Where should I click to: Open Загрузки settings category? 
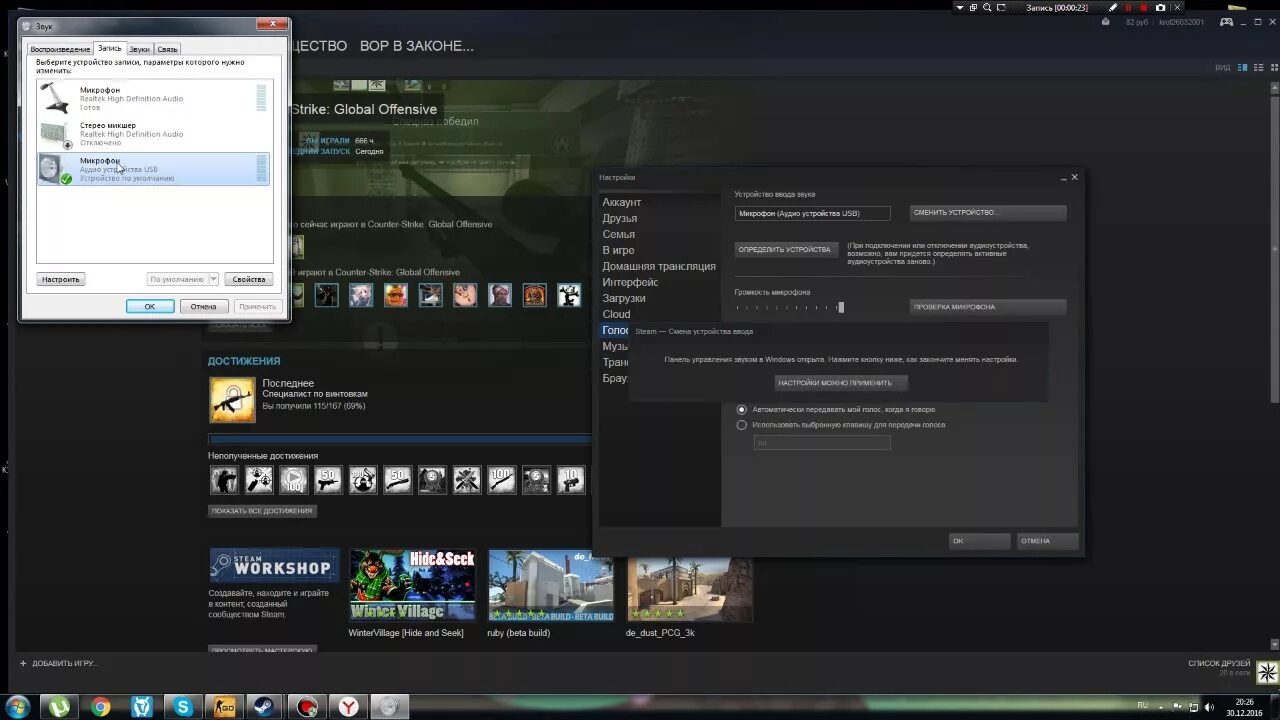coord(624,298)
